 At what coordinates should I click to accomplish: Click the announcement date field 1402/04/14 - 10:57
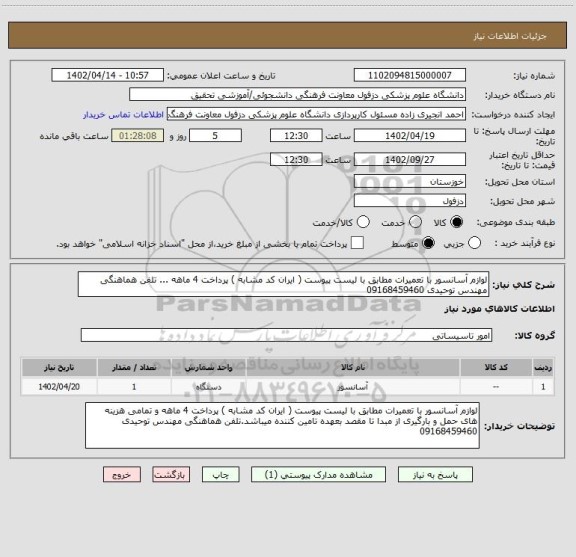tap(108, 75)
